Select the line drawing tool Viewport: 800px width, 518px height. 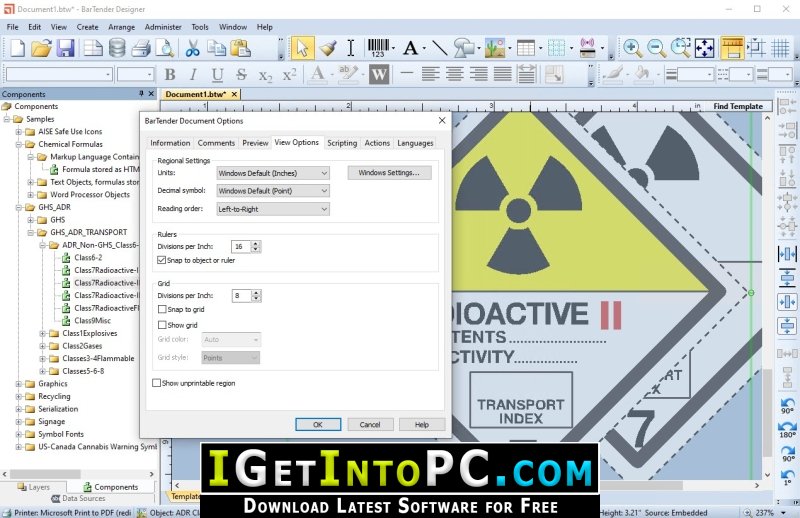[439, 48]
